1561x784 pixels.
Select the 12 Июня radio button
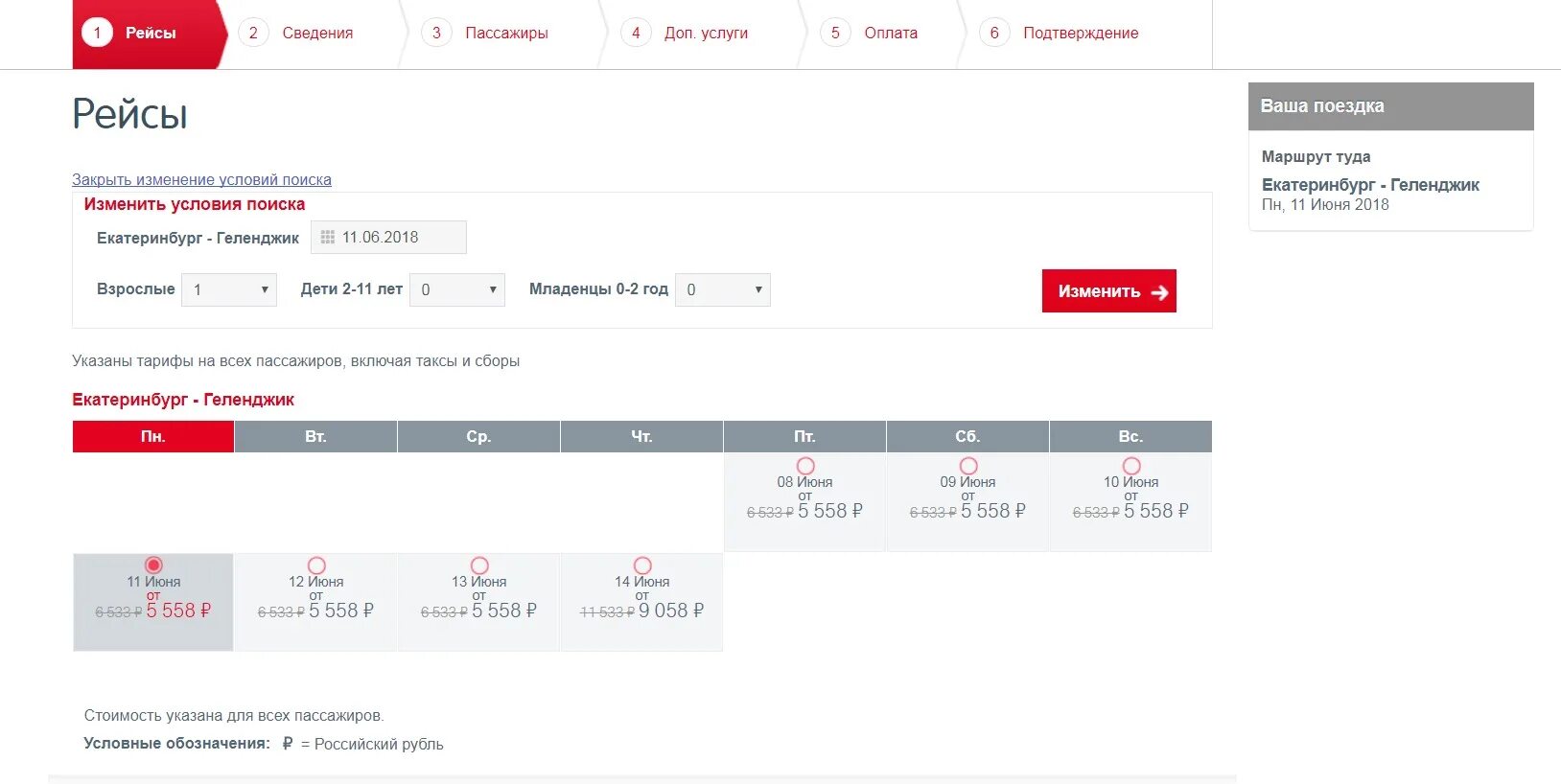pyautogui.click(x=316, y=565)
